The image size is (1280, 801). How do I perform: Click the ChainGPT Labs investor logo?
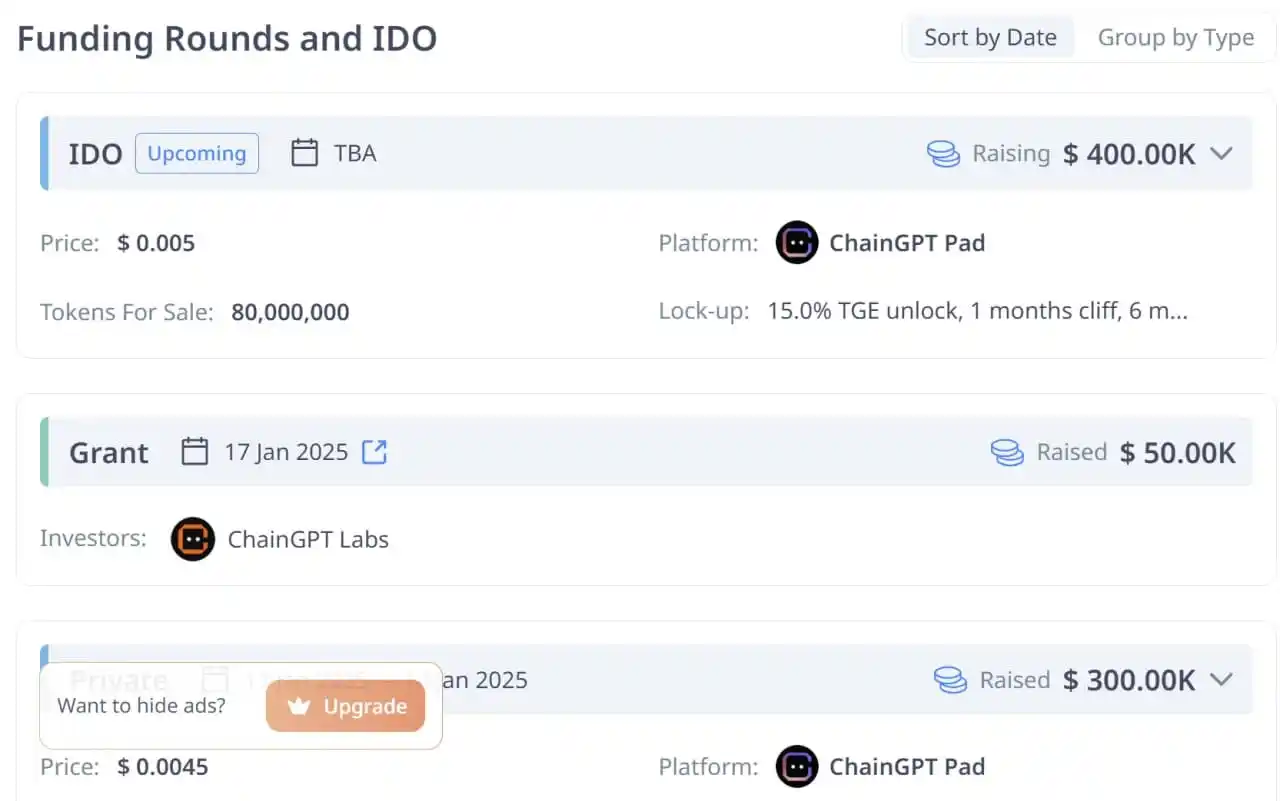193,539
